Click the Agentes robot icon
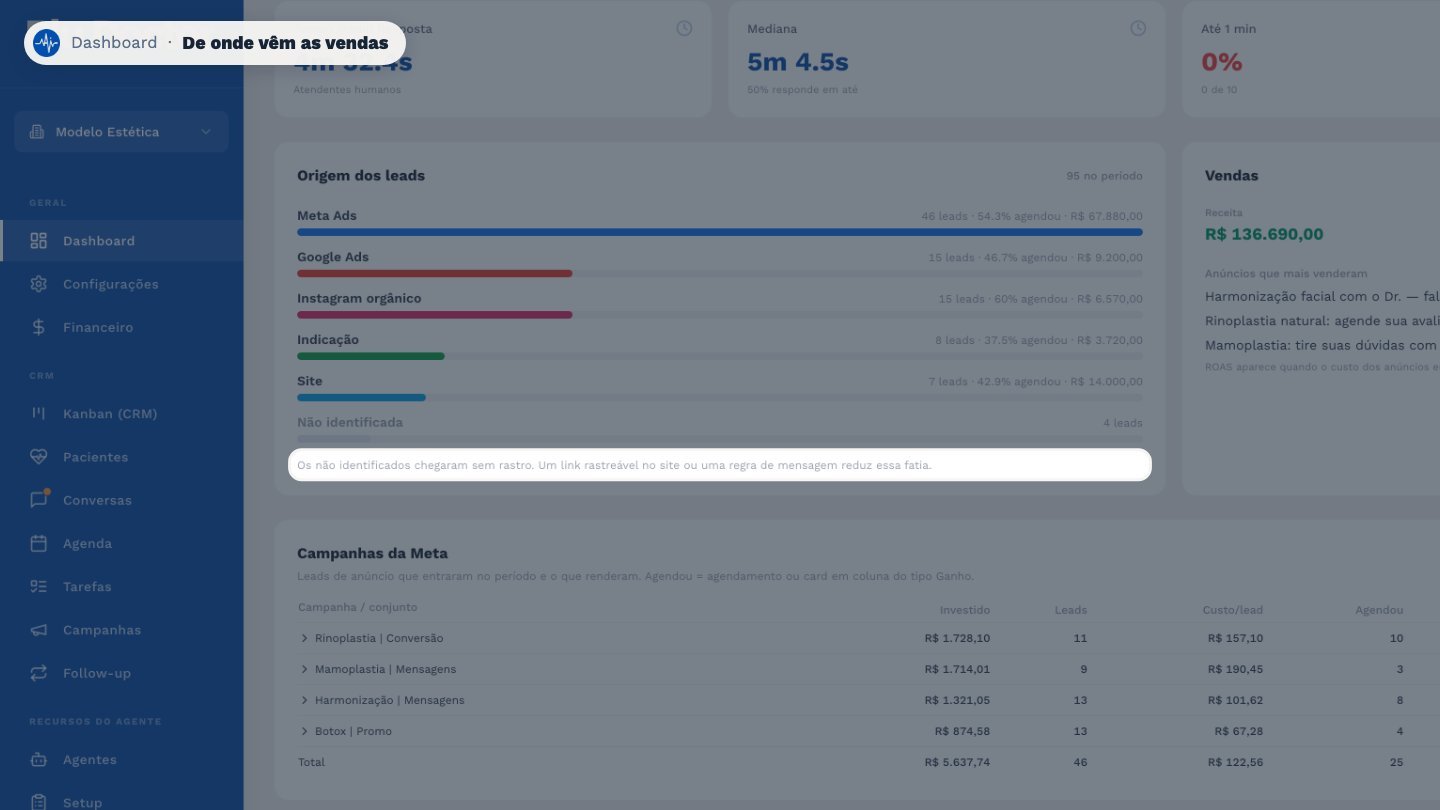This screenshot has width=1440, height=810. (39, 759)
